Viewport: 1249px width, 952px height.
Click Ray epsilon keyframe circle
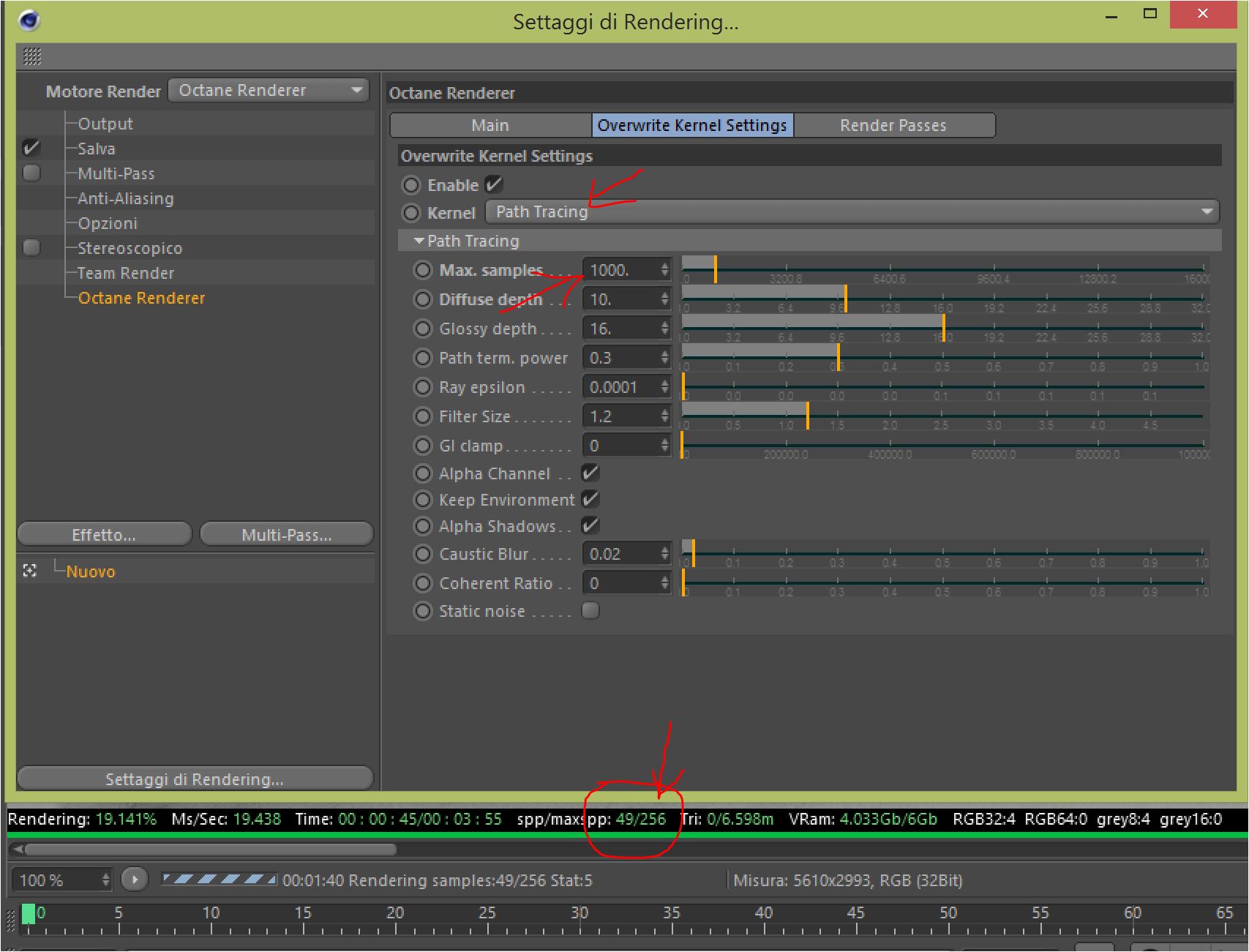(423, 387)
